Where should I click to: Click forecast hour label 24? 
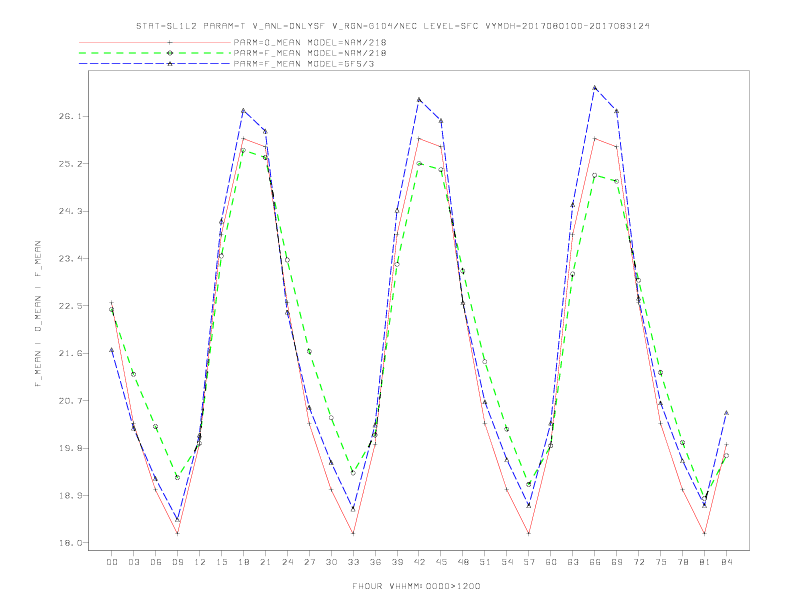[287, 562]
